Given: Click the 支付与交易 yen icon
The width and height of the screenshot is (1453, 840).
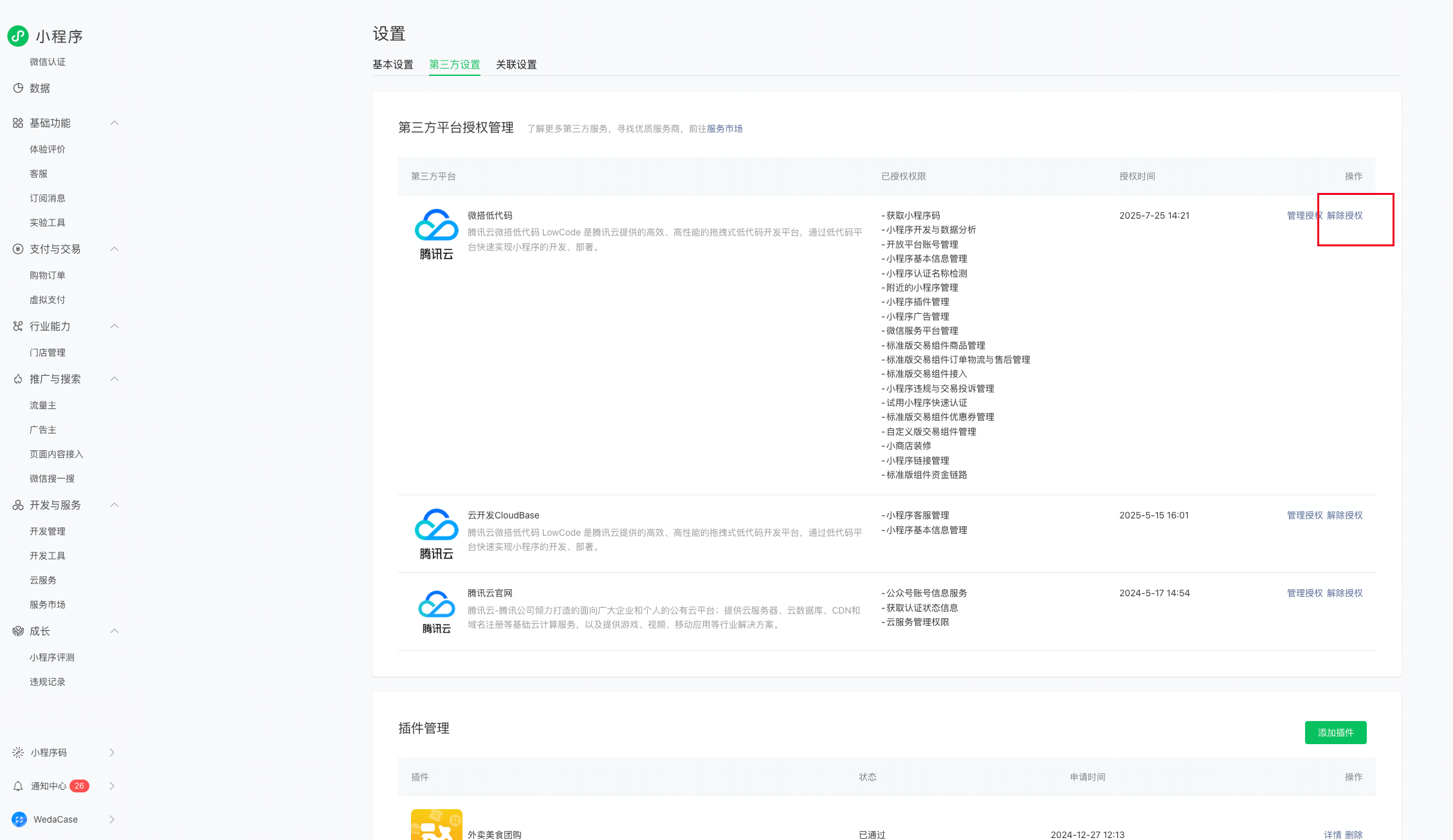Looking at the screenshot, I should pyautogui.click(x=18, y=249).
